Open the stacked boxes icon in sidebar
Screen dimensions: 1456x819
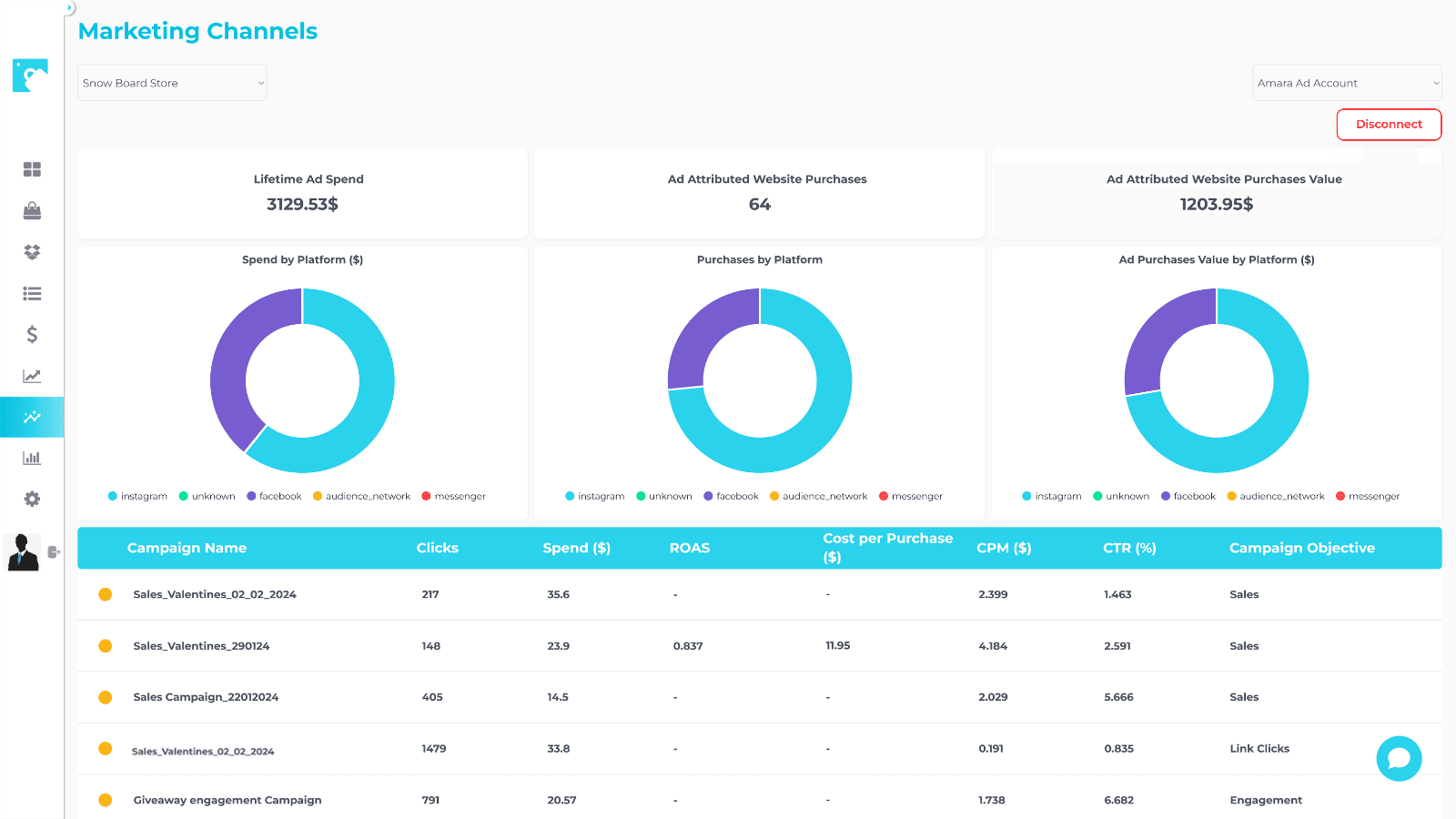coord(32,252)
